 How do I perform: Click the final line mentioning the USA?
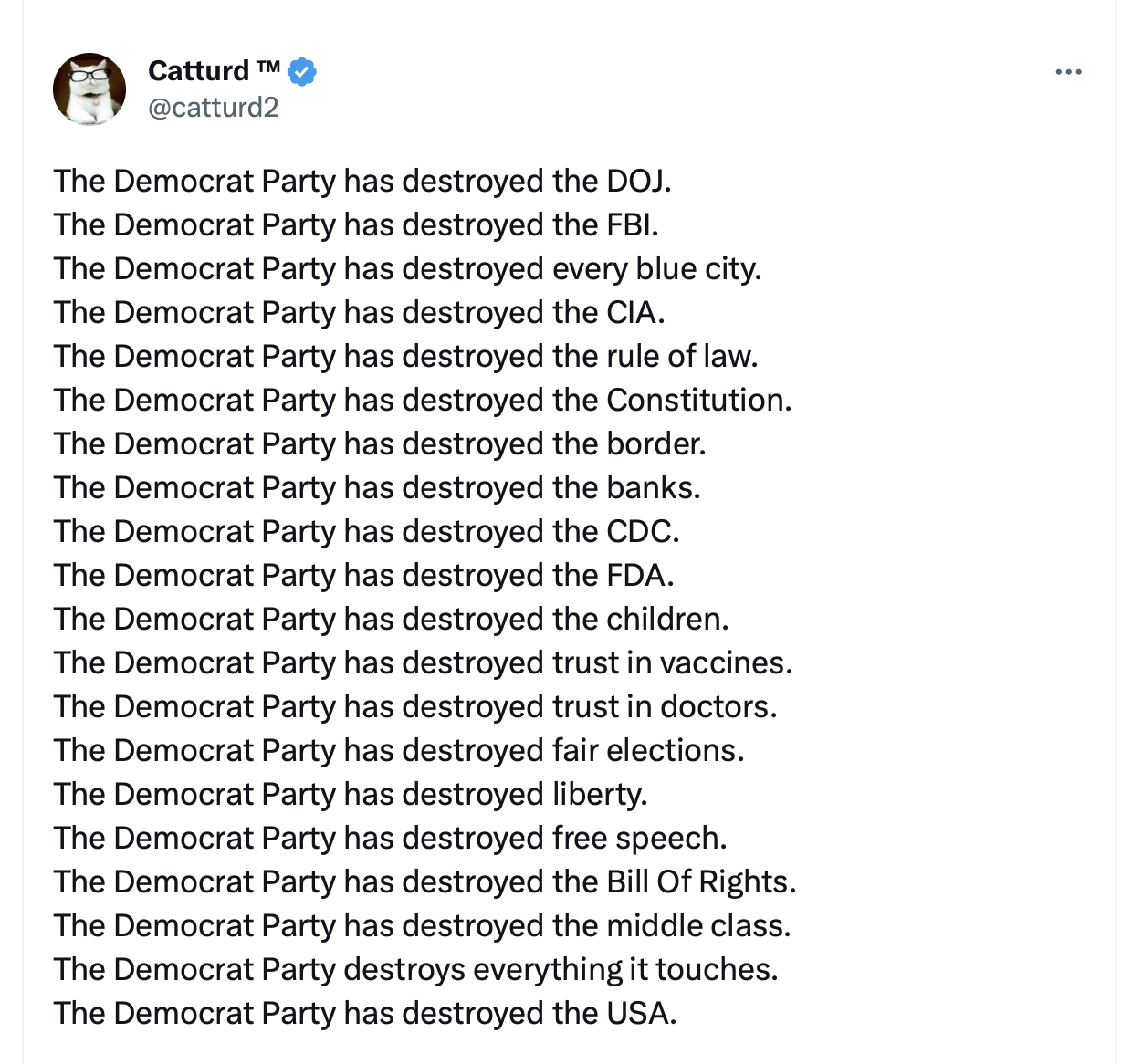click(x=365, y=1013)
